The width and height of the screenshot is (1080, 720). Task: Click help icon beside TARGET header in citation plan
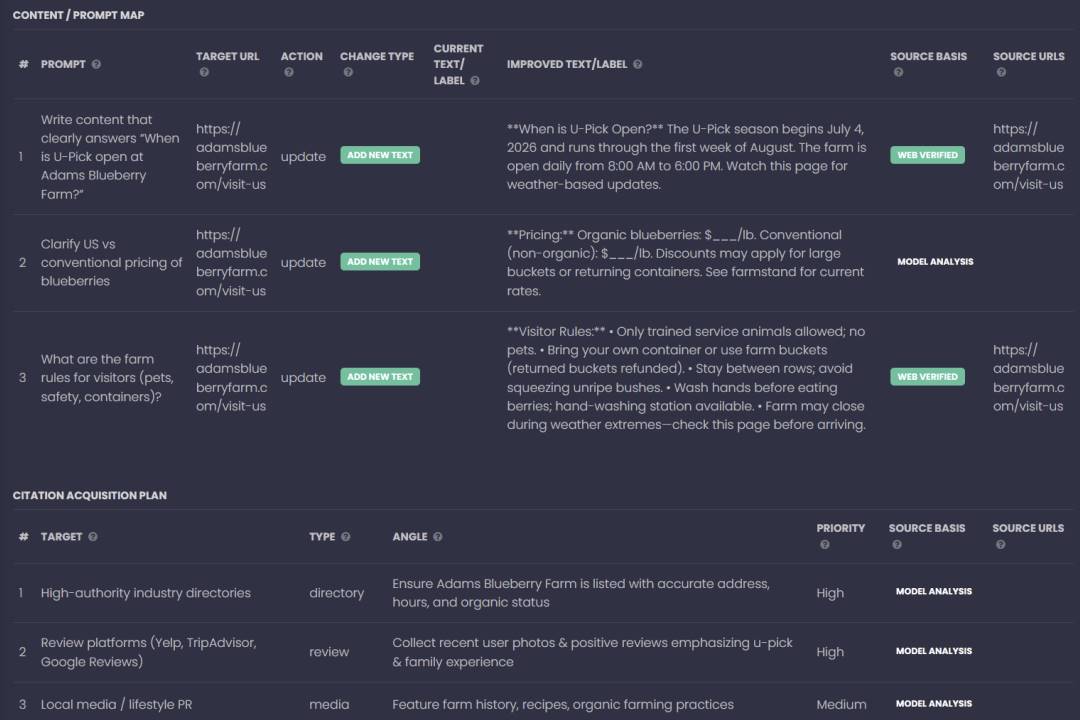click(93, 537)
